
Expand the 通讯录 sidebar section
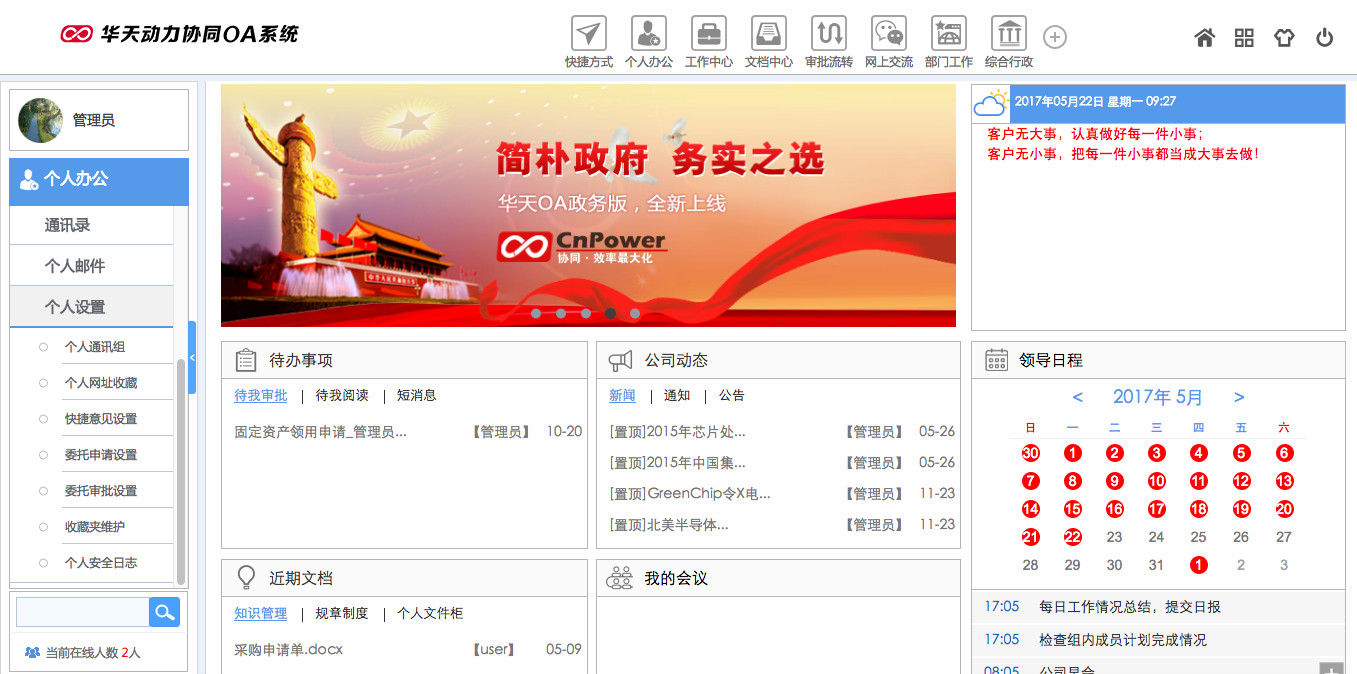(68, 226)
